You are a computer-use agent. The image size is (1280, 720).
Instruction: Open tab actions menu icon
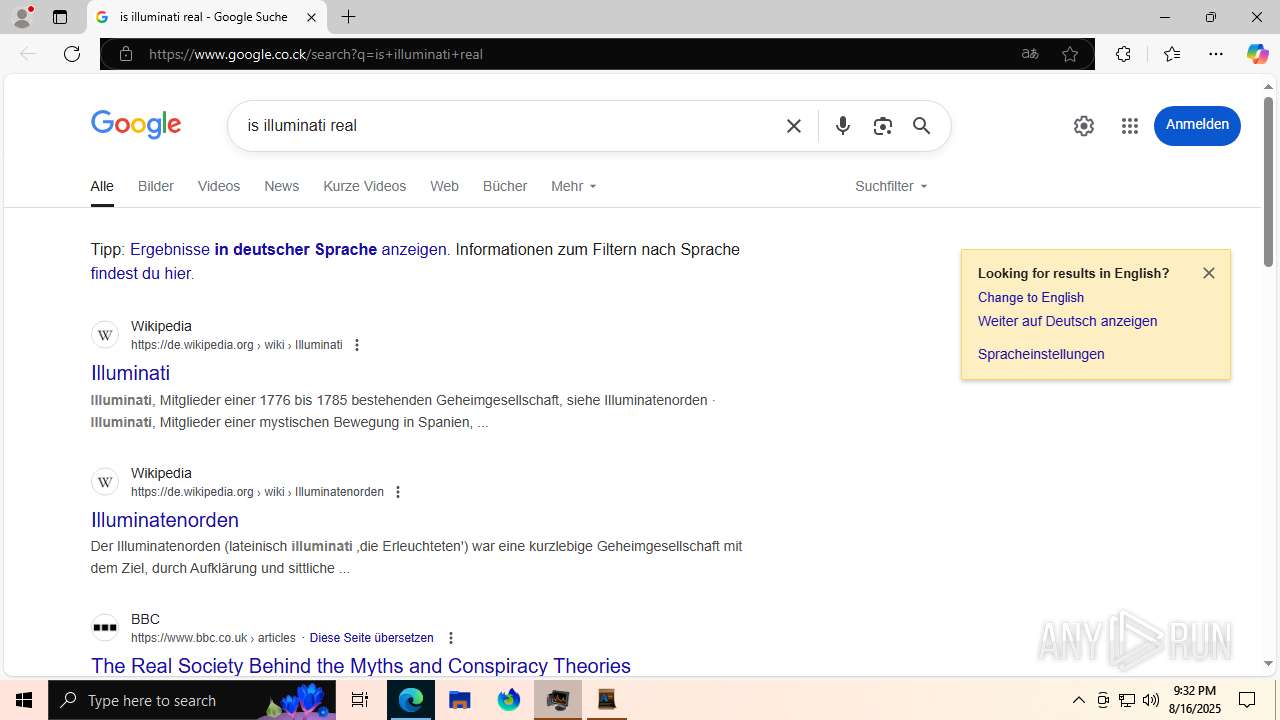tap(60, 17)
